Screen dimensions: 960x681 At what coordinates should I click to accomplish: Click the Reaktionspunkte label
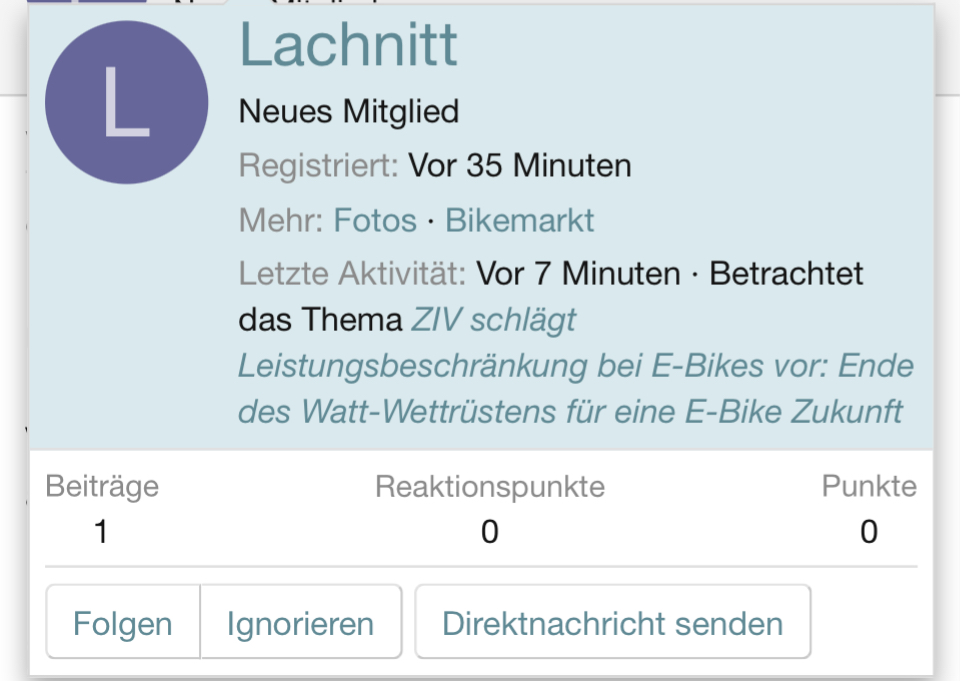489,487
